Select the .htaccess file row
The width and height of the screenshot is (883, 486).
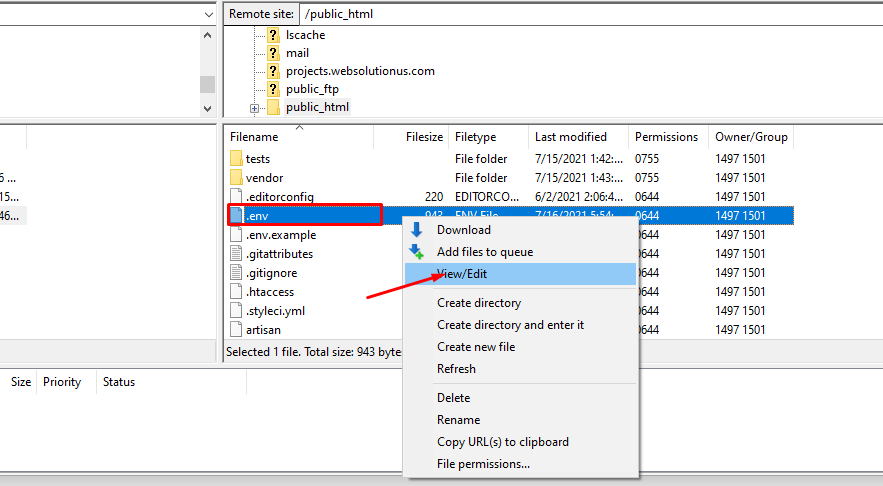coord(271,292)
